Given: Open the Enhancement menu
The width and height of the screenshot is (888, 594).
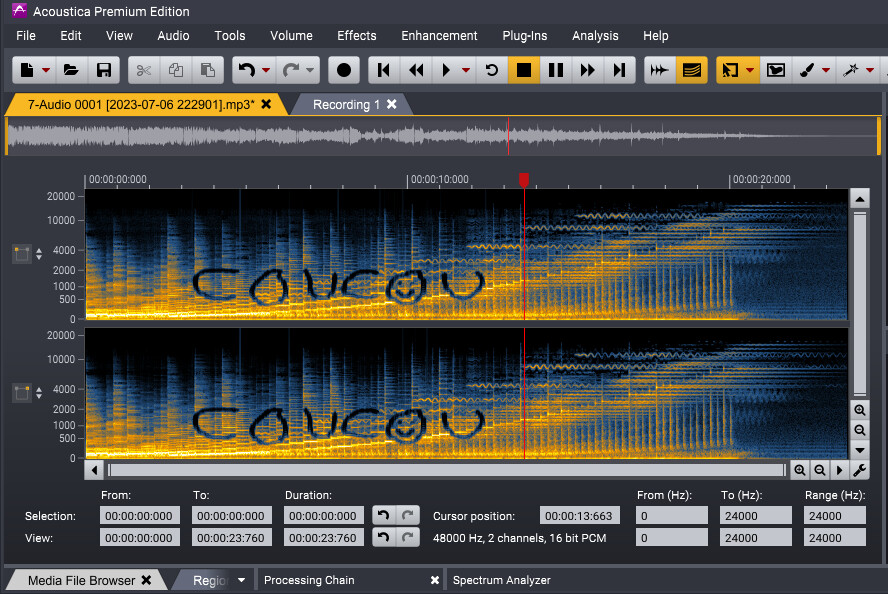Looking at the screenshot, I should point(439,36).
